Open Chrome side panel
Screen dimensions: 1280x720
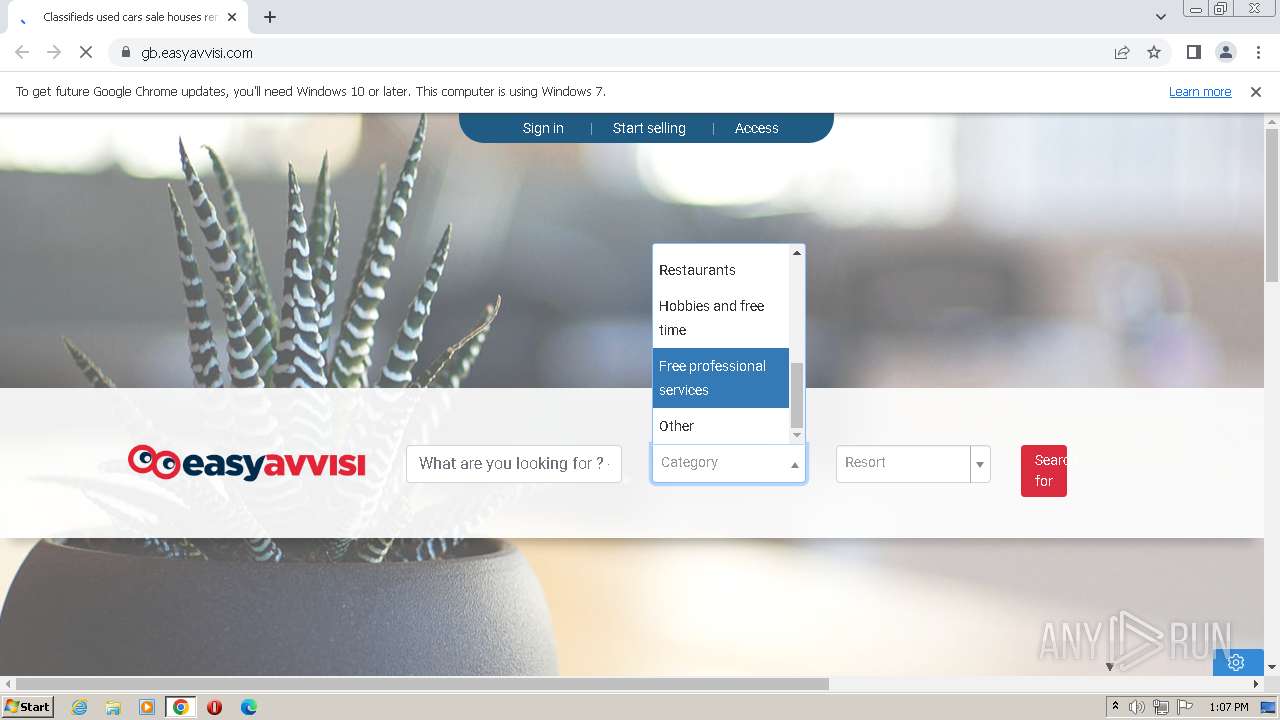tap(1194, 53)
